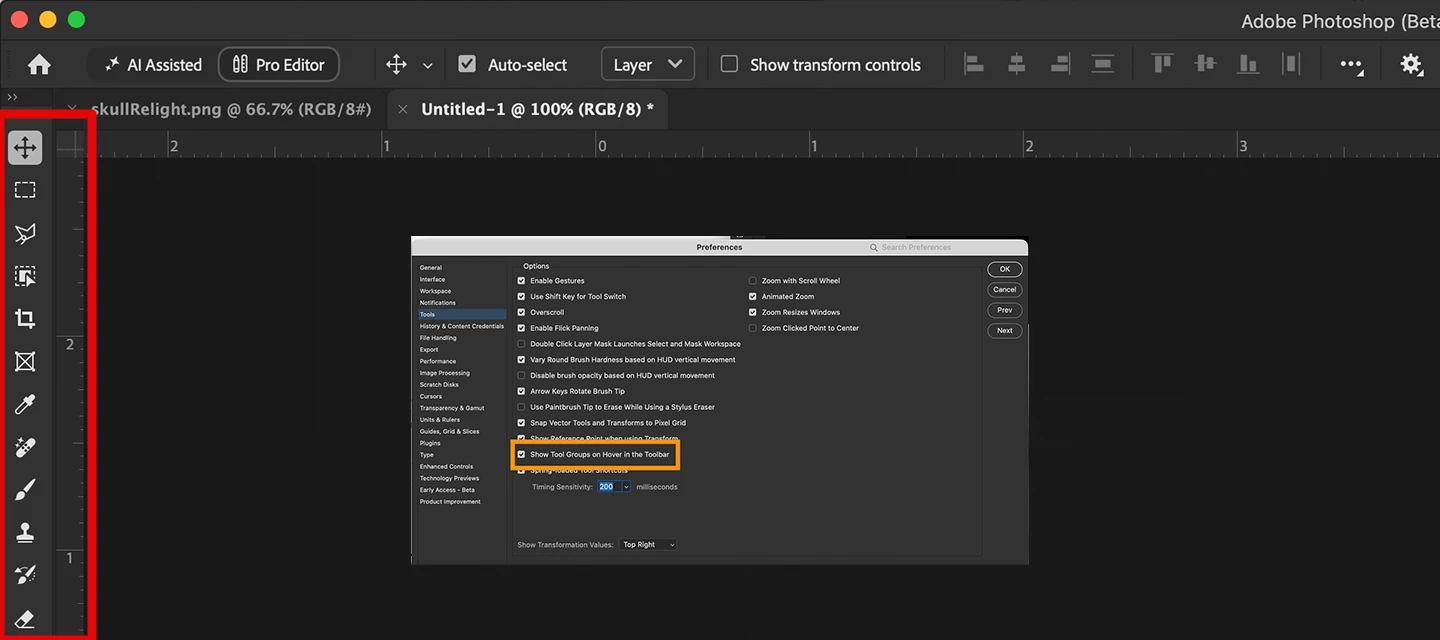Image resolution: width=1440 pixels, height=640 pixels.
Task: Toggle Arrow Keys Rotate Brush Tip
Action: 521,391
